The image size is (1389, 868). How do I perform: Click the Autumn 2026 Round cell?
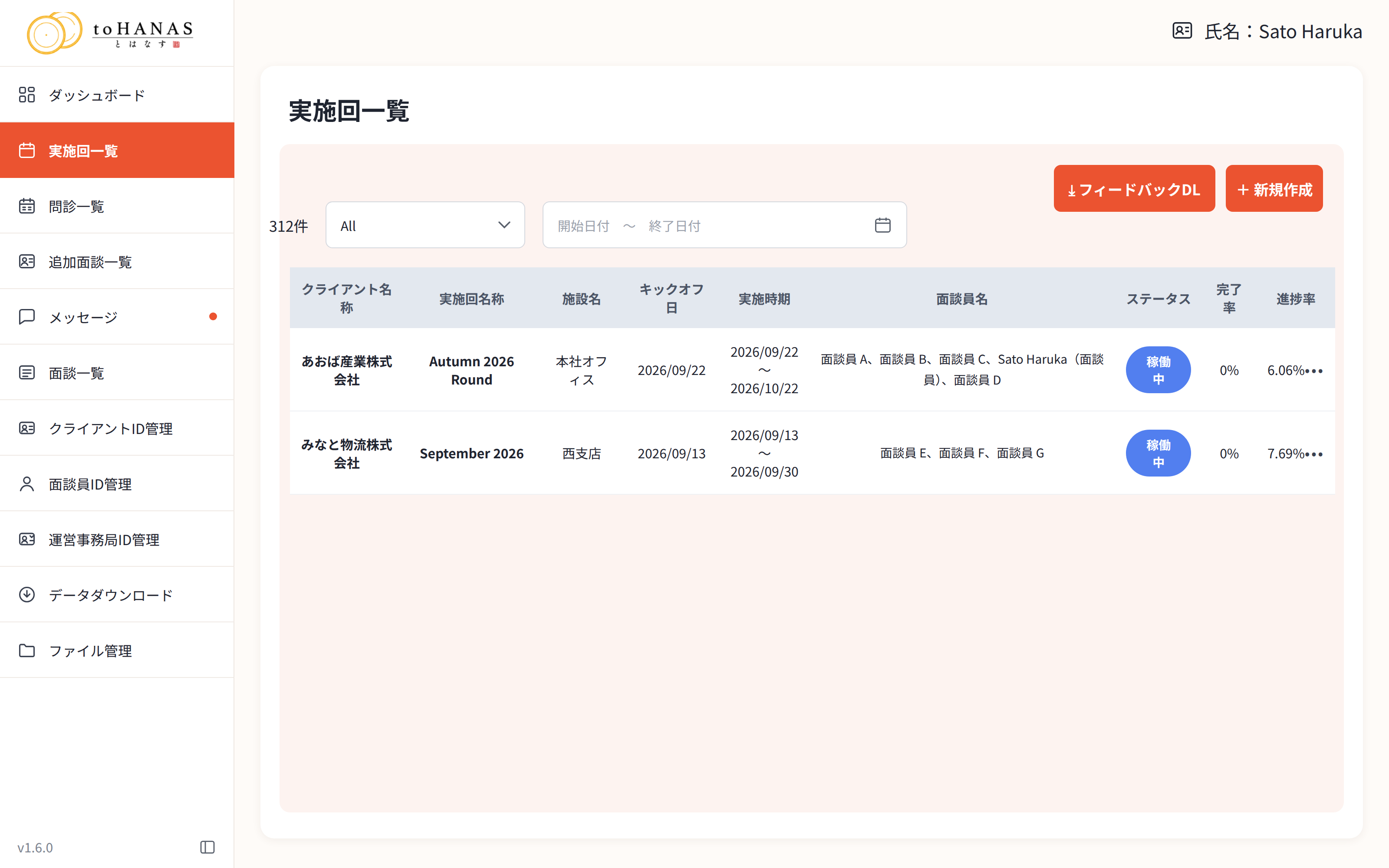click(x=471, y=370)
